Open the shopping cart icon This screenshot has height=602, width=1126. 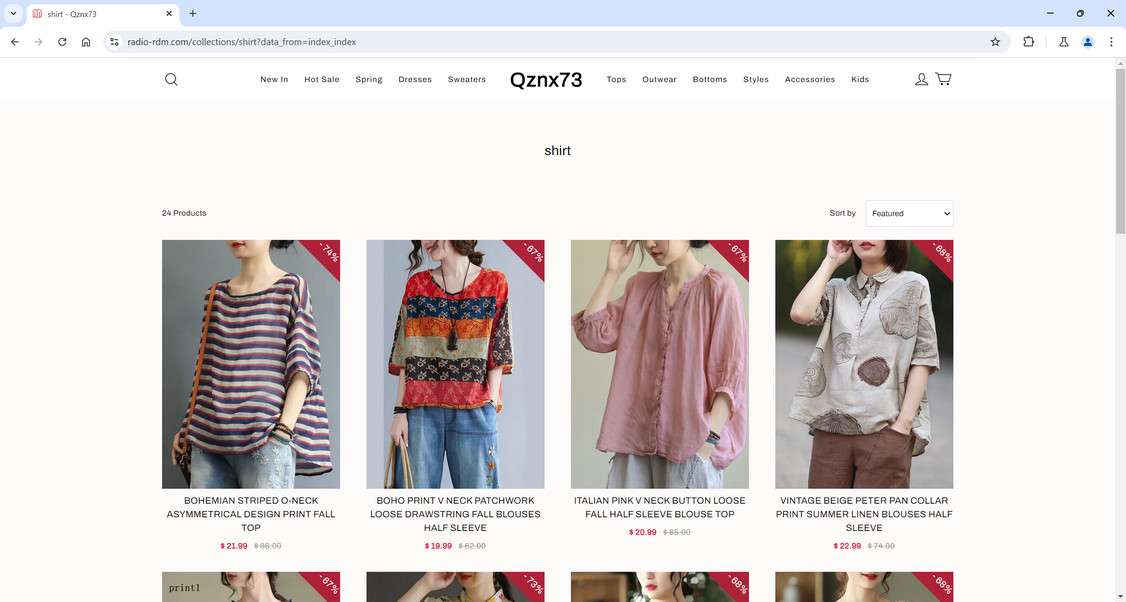944,79
